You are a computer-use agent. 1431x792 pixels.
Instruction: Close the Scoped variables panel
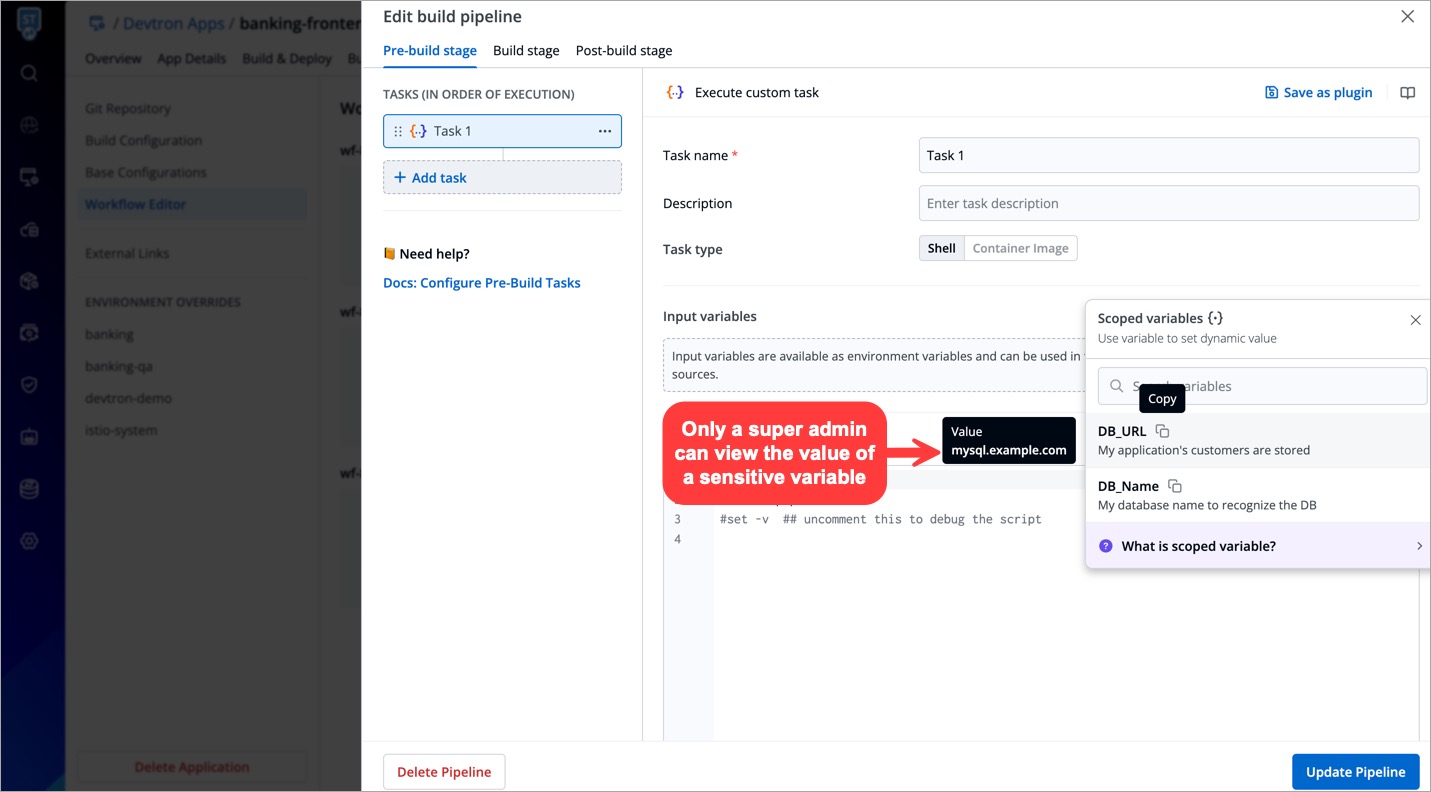[x=1415, y=320]
